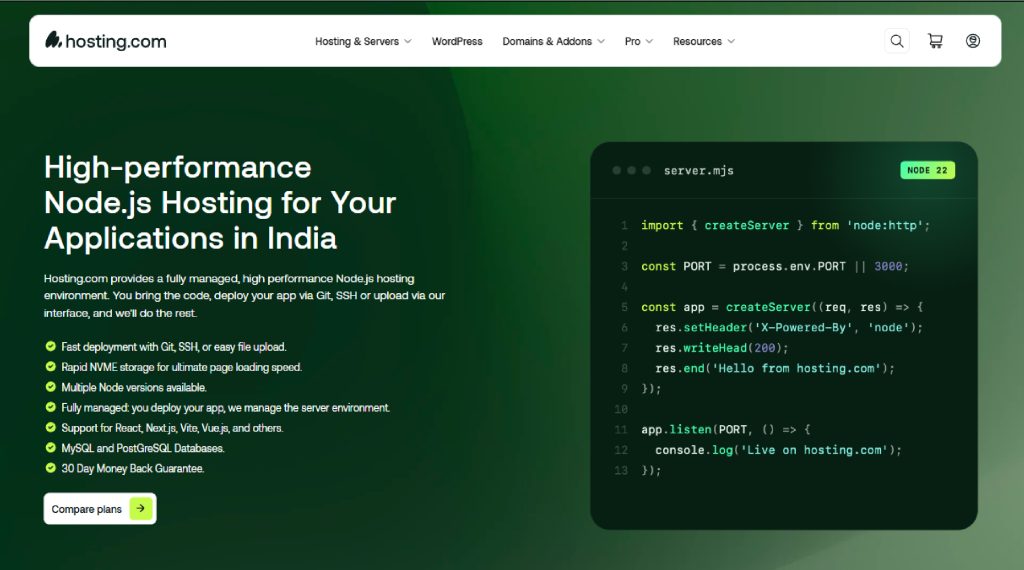Click checkmark icon beside Fast deployment line
The width and height of the screenshot is (1024, 570).
click(x=50, y=347)
